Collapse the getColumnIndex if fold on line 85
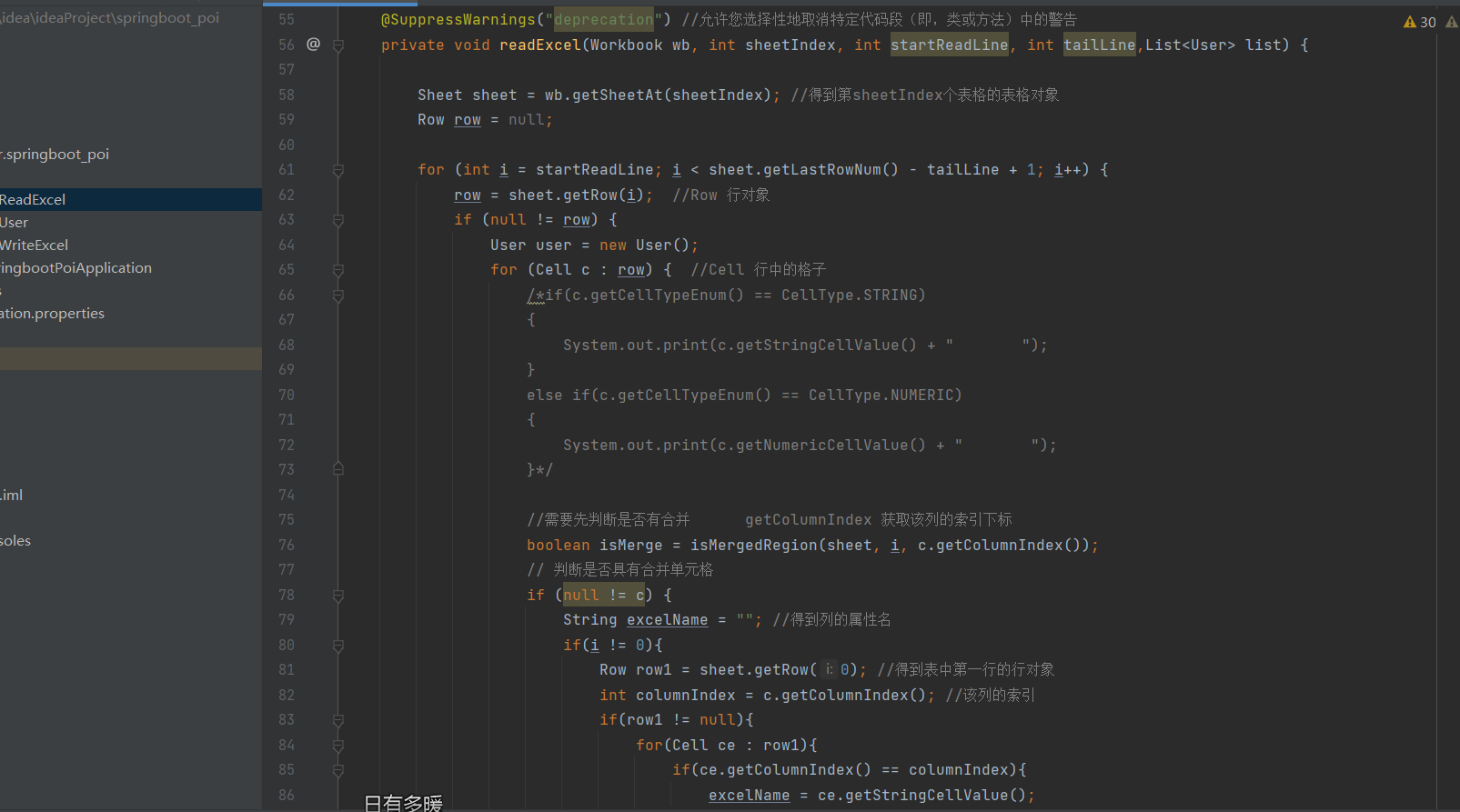The width and height of the screenshot is (1460, 812). 337,770
